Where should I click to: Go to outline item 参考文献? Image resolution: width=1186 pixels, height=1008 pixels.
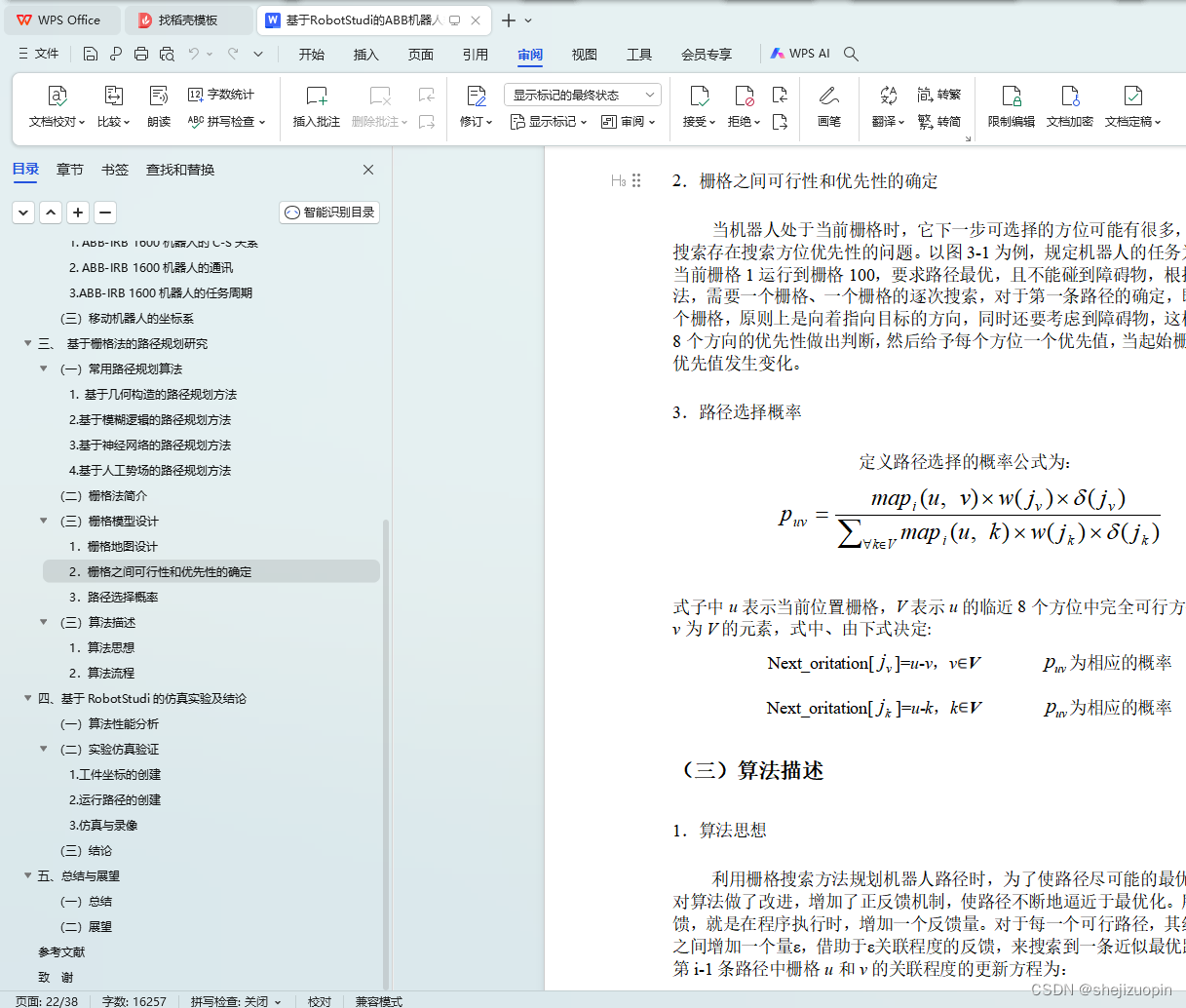[61, 951]
